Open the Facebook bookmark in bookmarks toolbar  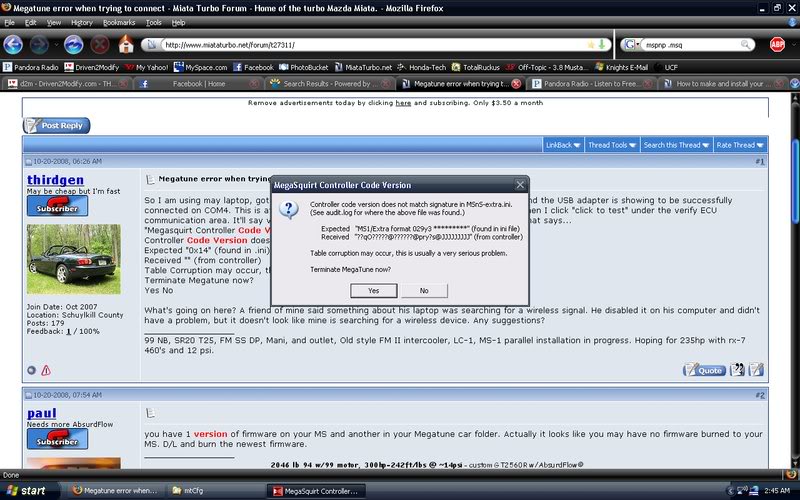point(254,67)
